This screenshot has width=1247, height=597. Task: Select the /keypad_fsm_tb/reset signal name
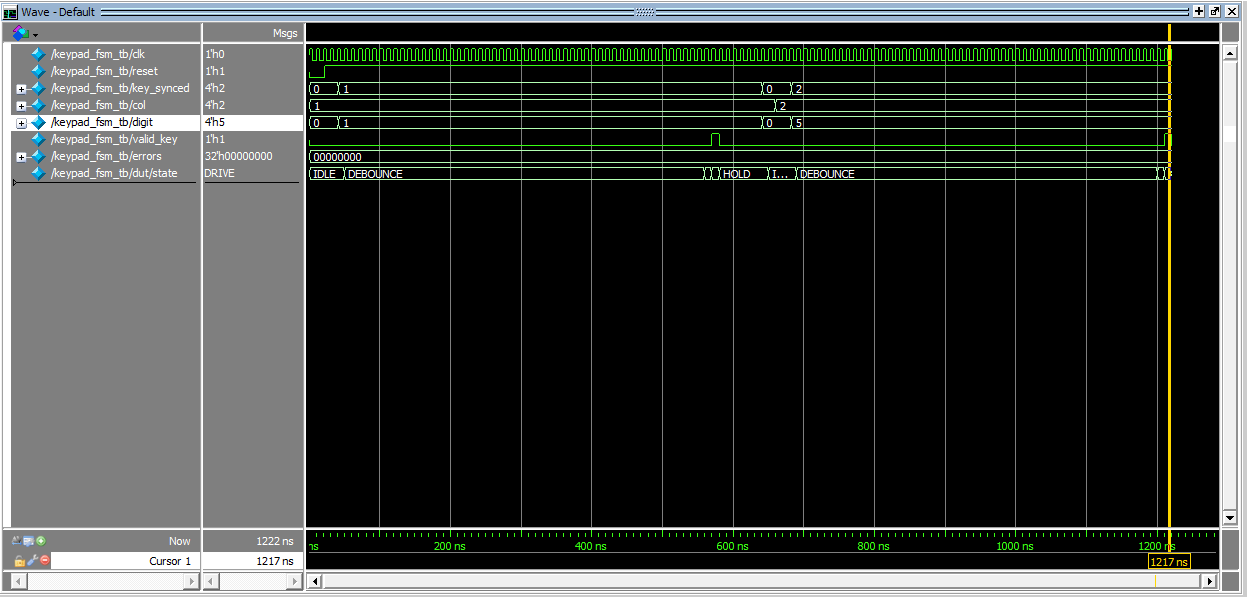[x=104, y=71]
